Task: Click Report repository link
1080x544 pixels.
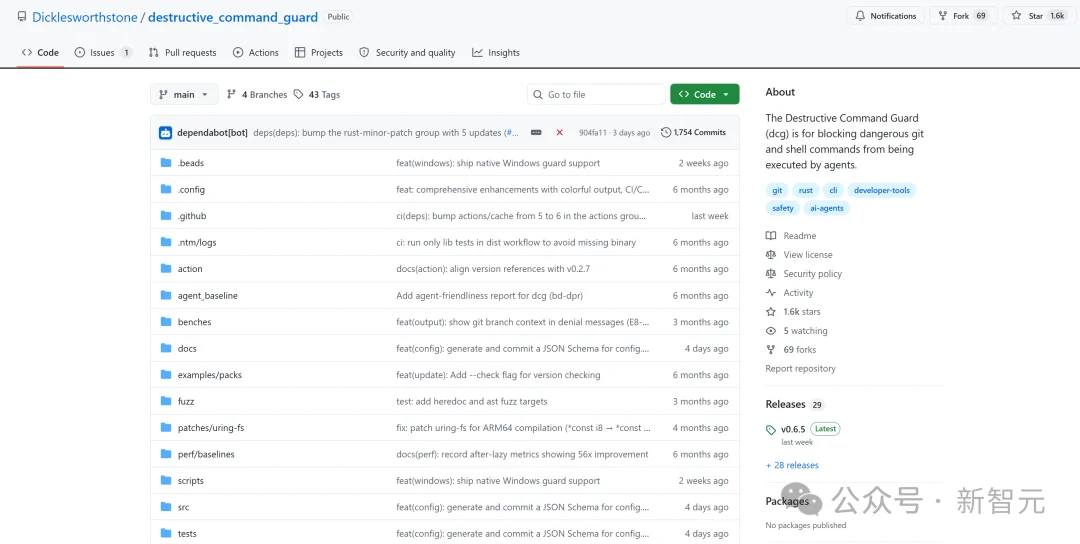Action: [x=800, y=368]
